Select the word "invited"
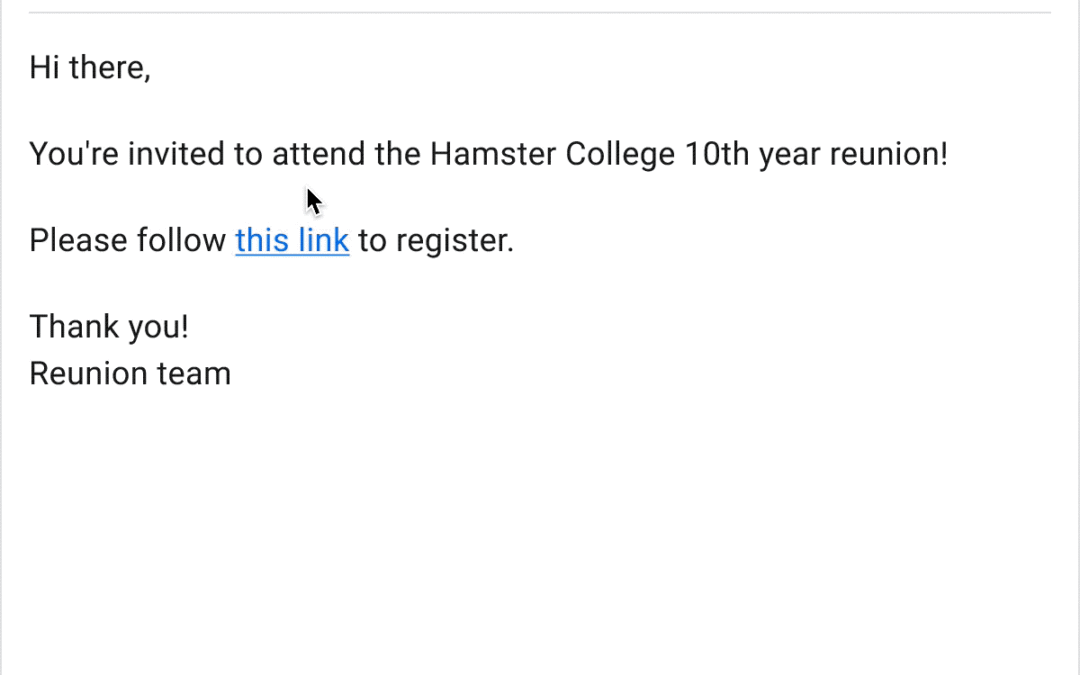Image resolution: width=1080 pixels, height=675 pixels. point(176,154)
